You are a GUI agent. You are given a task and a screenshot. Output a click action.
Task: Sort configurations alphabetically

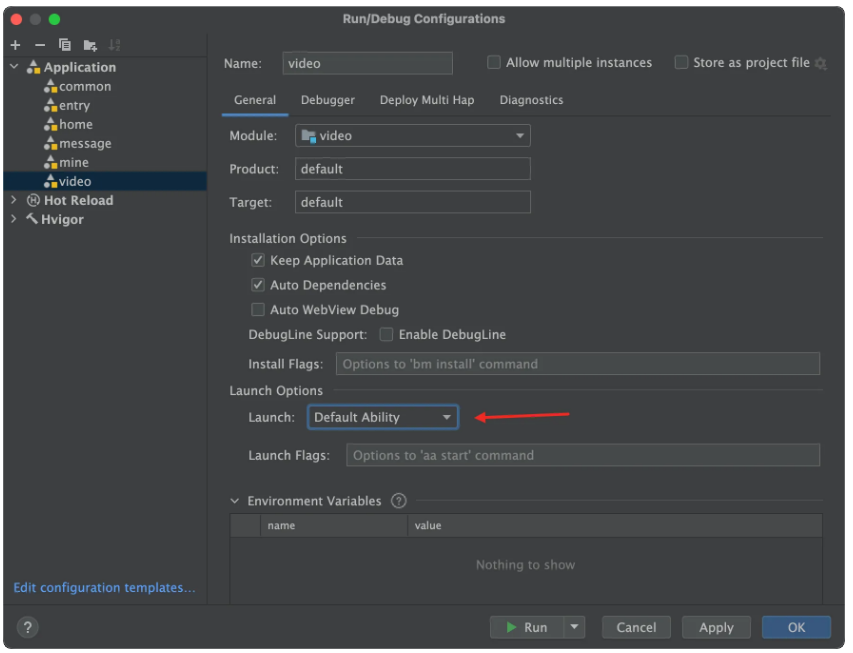114,45
